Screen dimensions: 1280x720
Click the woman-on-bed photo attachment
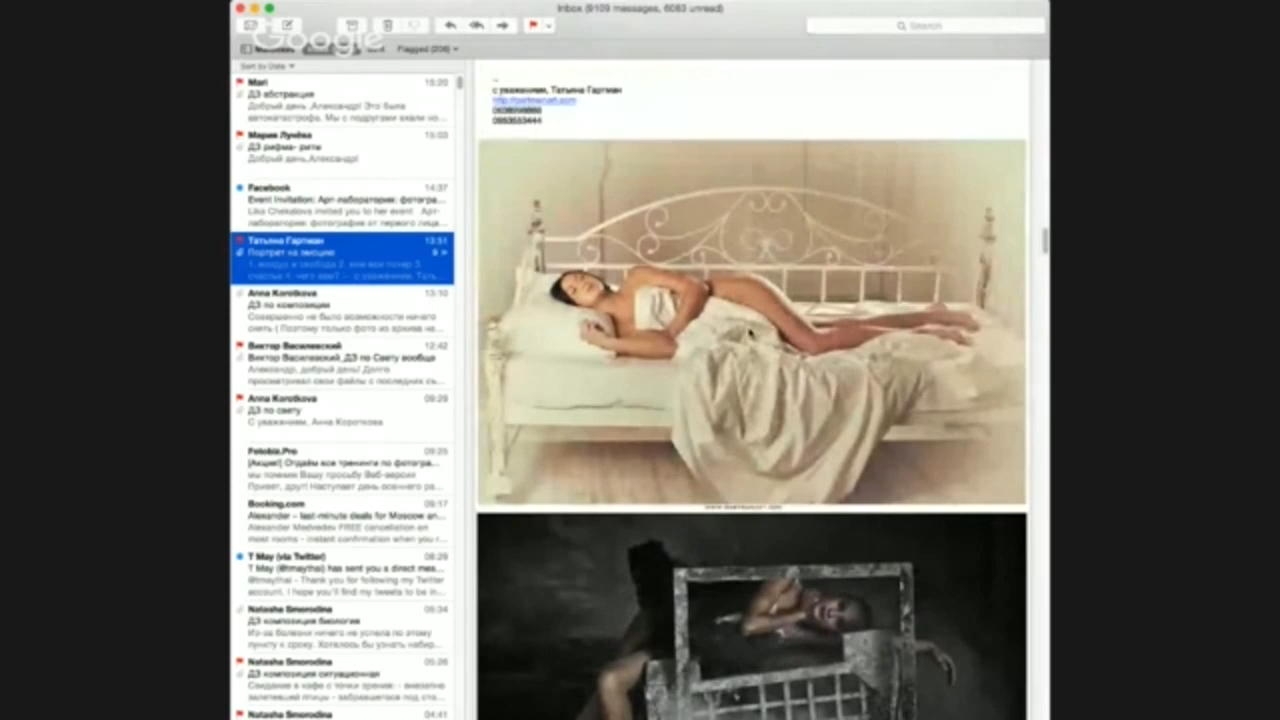752,323
